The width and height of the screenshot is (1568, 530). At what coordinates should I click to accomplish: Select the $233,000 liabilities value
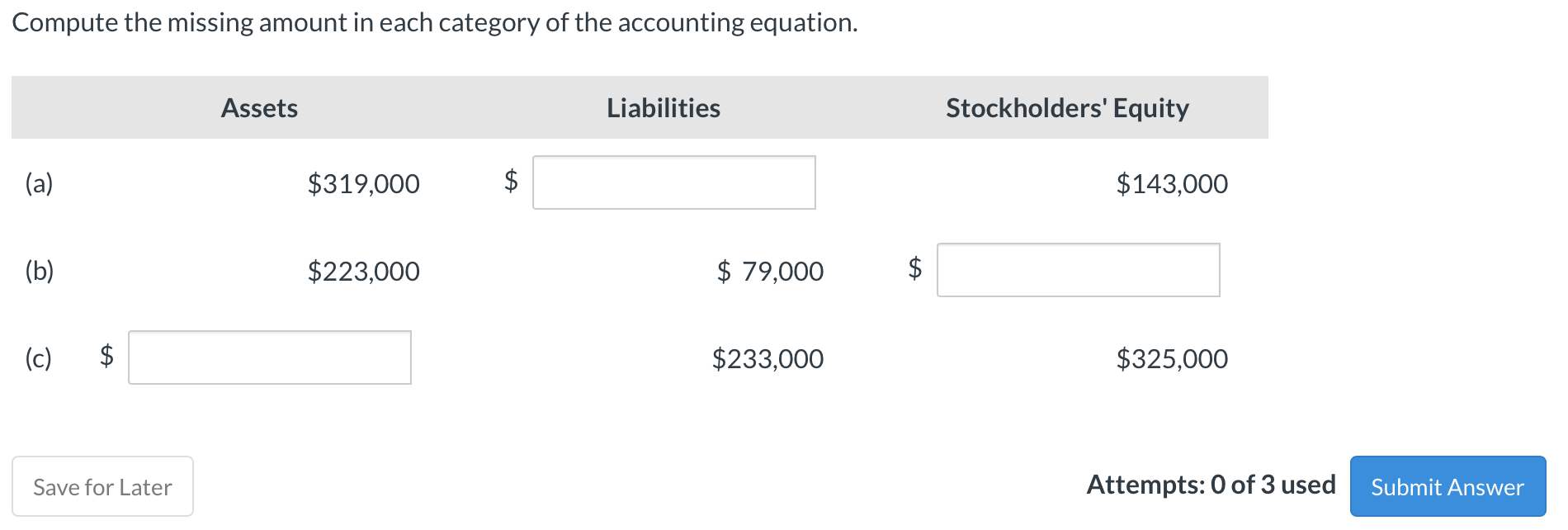(768, 357)
